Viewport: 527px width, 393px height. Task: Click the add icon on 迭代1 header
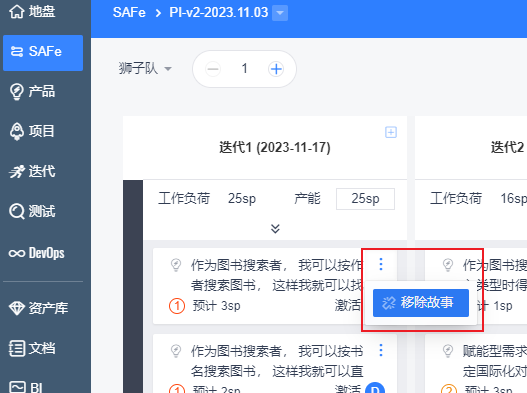391,132
